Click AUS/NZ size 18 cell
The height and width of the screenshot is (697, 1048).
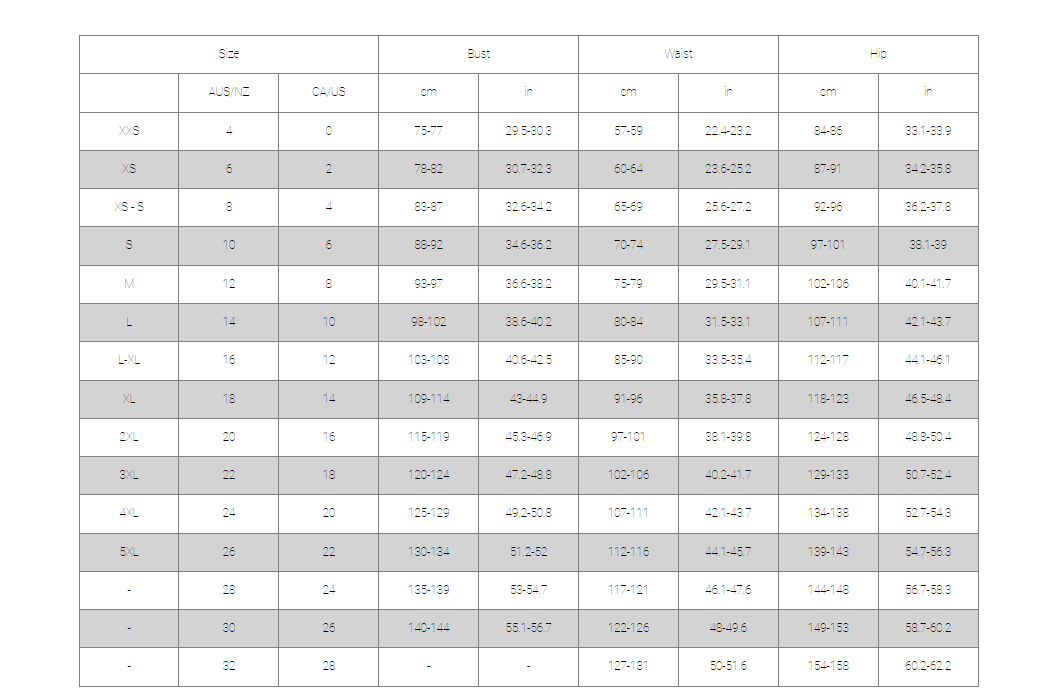click(229, 398)
